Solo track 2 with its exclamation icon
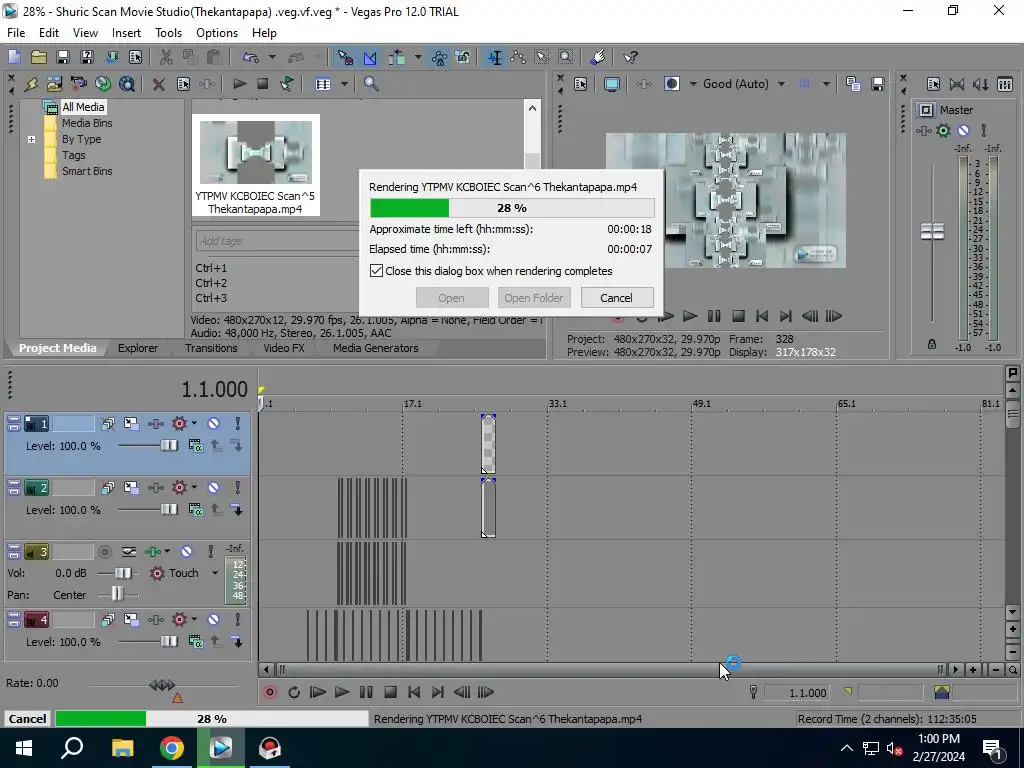Screen dimensions: 1024x768 click(x=238, y=488)
